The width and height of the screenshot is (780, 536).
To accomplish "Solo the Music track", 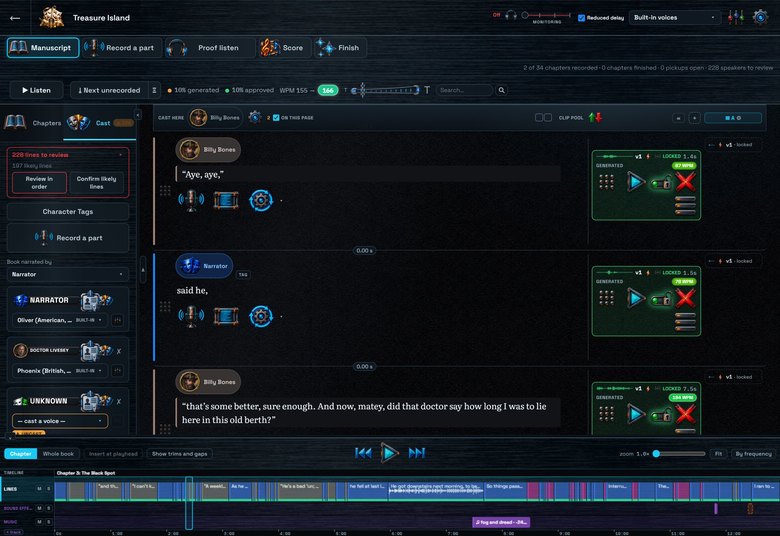I will click(48, 522).
